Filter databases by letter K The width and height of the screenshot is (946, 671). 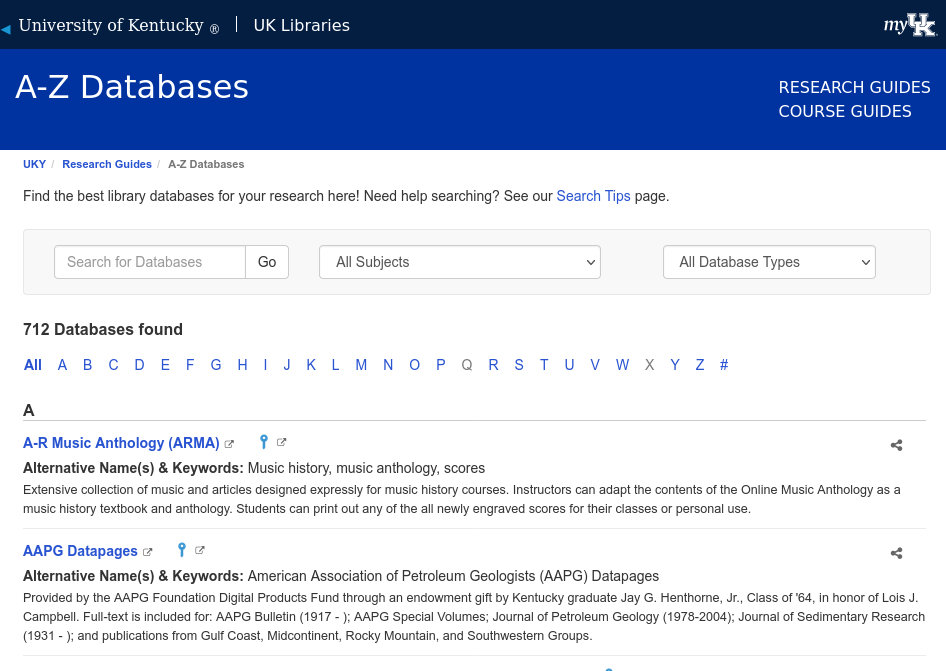pyautogui.click(x=311, y=365)
